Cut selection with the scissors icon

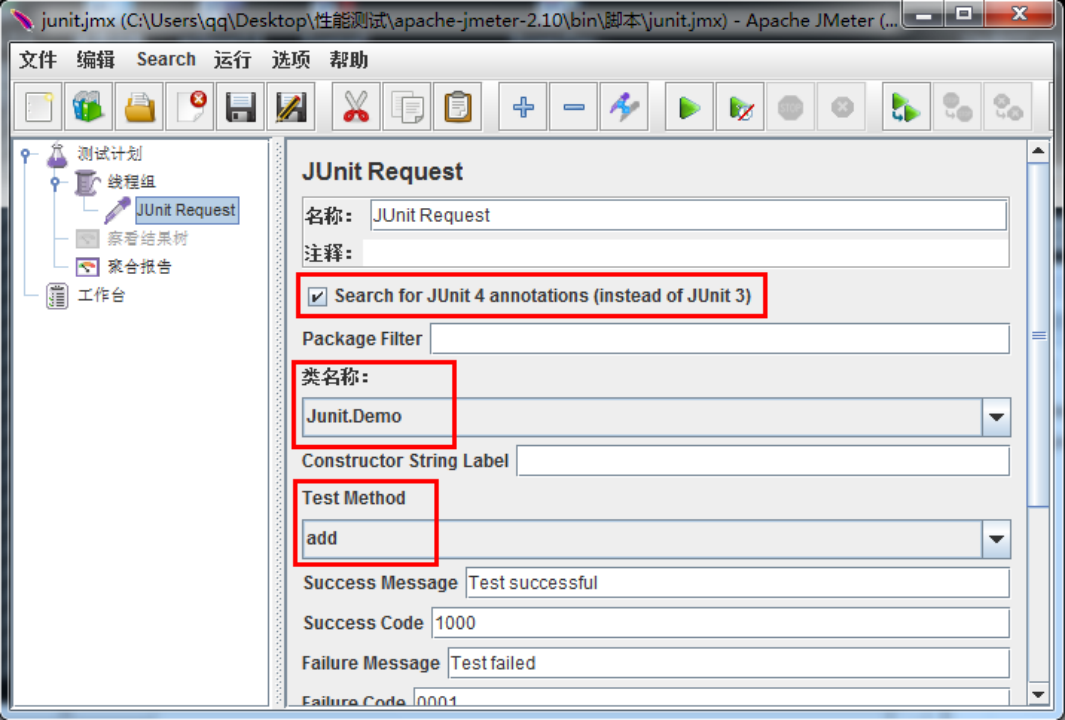pyautogui.click(x=356, y=107)
